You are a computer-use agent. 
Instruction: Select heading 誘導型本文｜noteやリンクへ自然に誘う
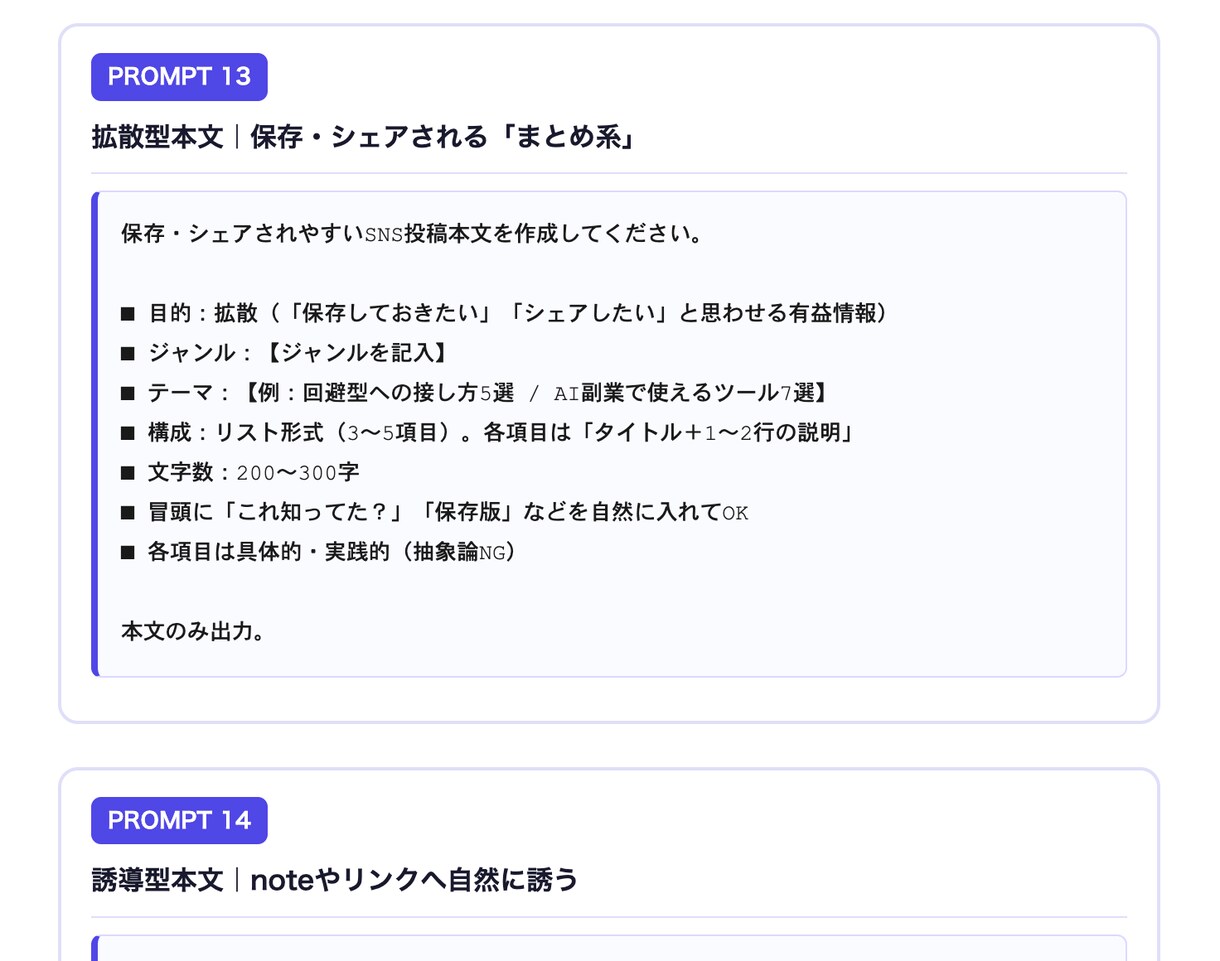(335, 880)
